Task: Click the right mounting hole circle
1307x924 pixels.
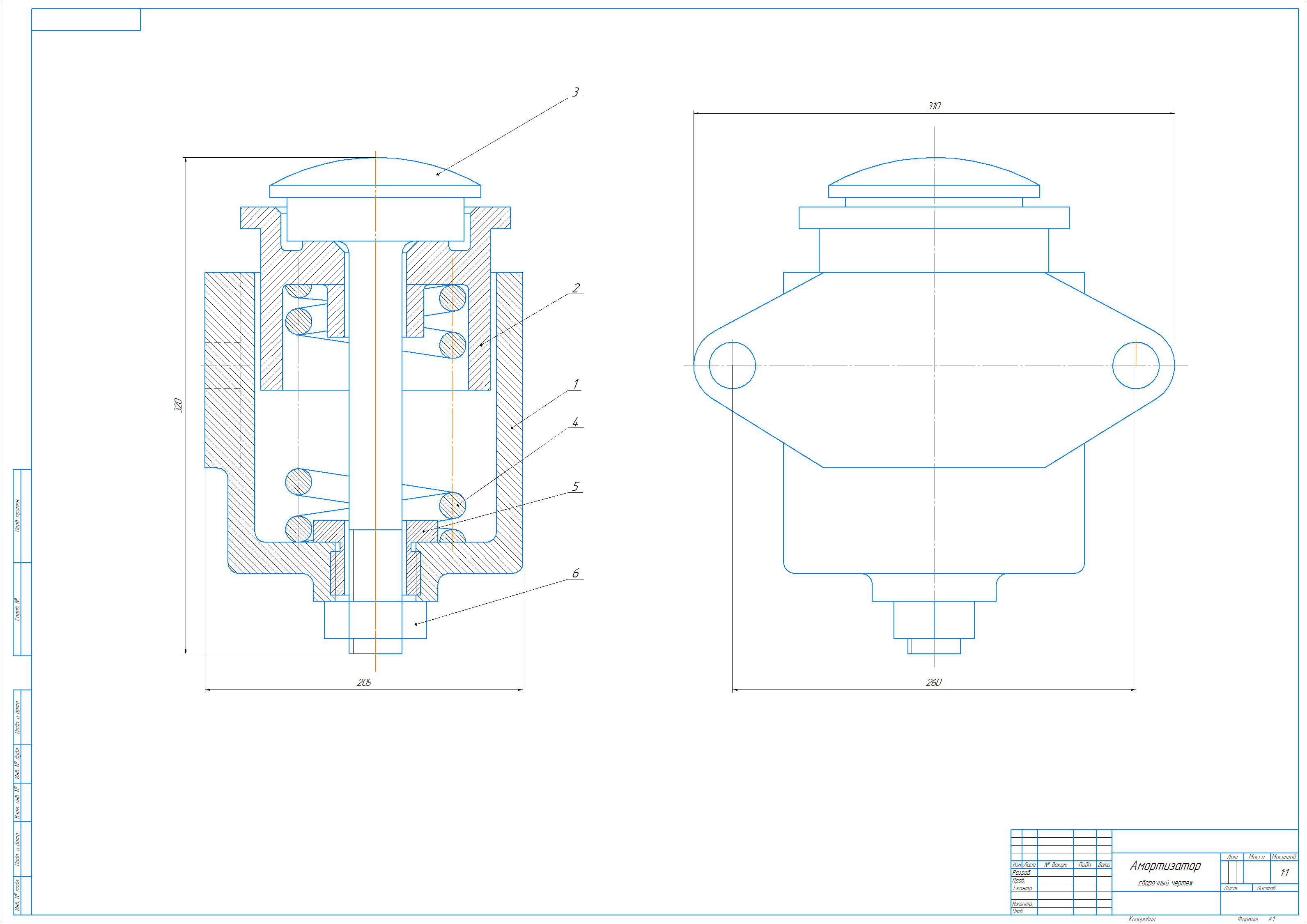Action: 1136,365
